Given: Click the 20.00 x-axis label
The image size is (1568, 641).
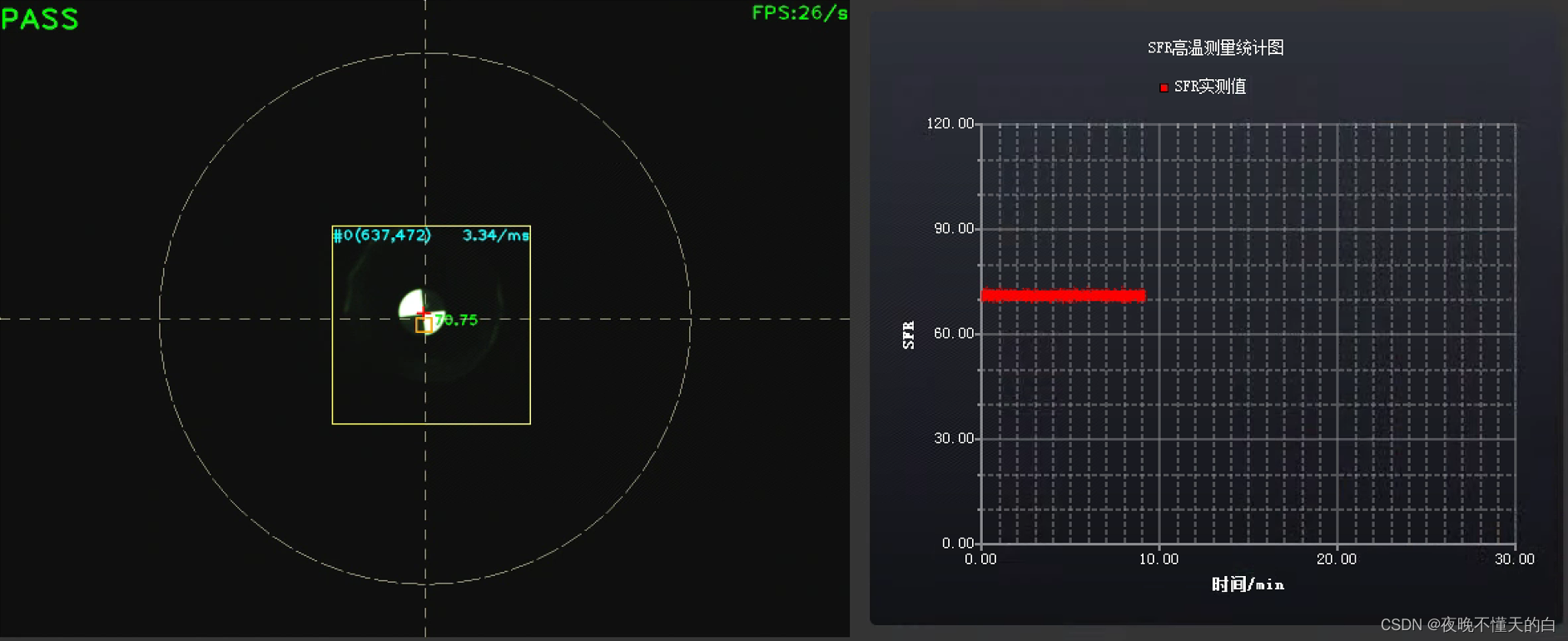Looking at the screenshot, I should coord(1337,559).
